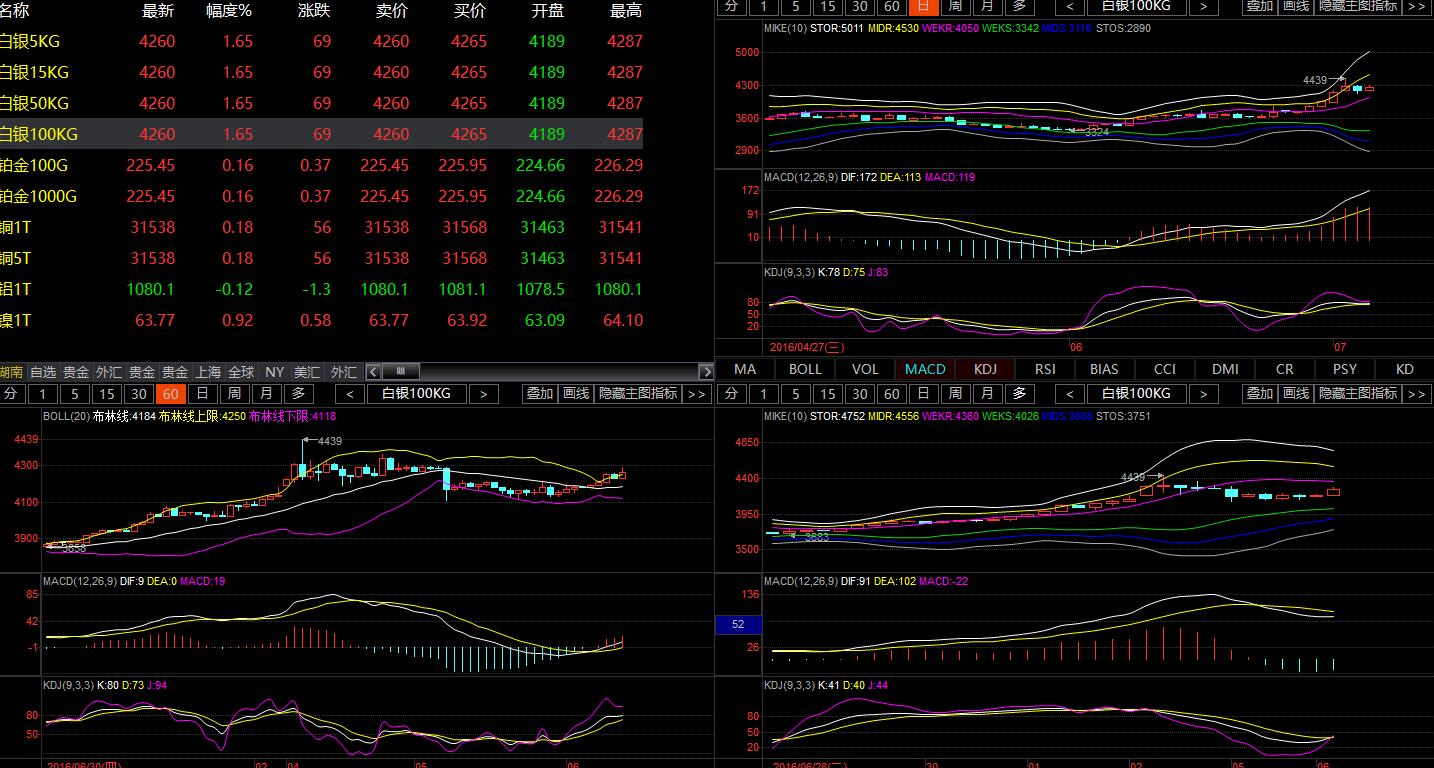The width and height of the screenshot is (1434, 768).
Task: Click the >> button in bottom-right chart toolbar
Action: (x=1416, y=394)
